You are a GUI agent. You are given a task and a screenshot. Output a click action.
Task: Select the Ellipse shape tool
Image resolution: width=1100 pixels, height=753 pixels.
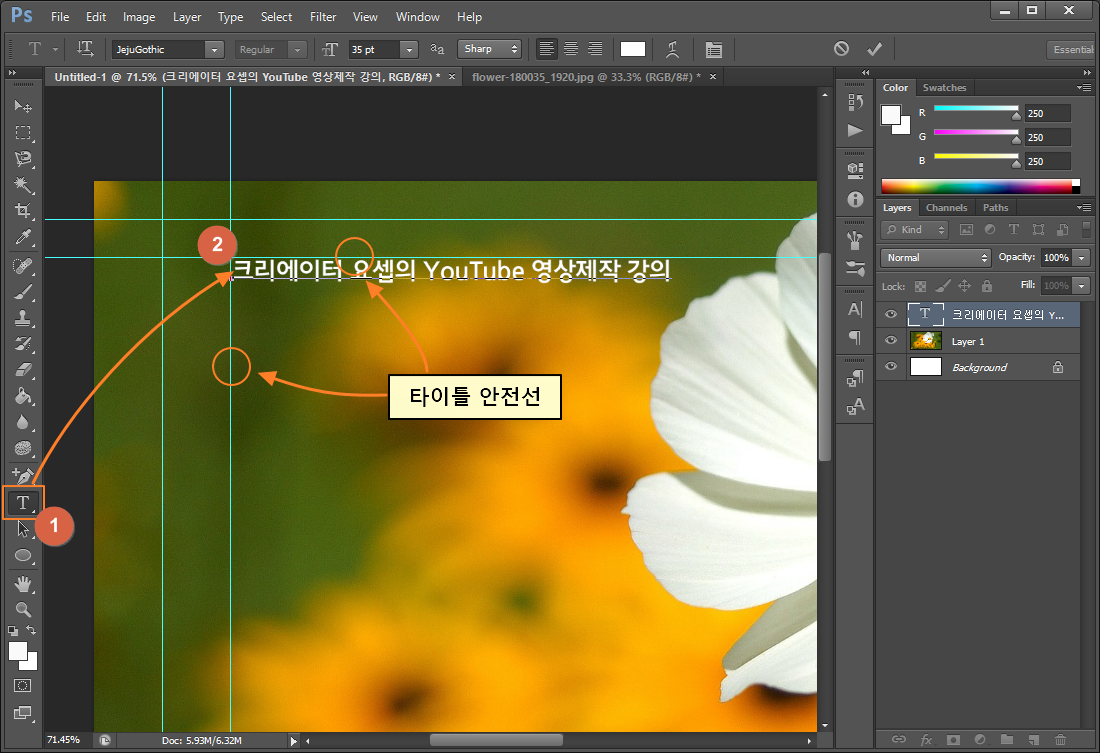pyautogui.click(x=22, y=556)
